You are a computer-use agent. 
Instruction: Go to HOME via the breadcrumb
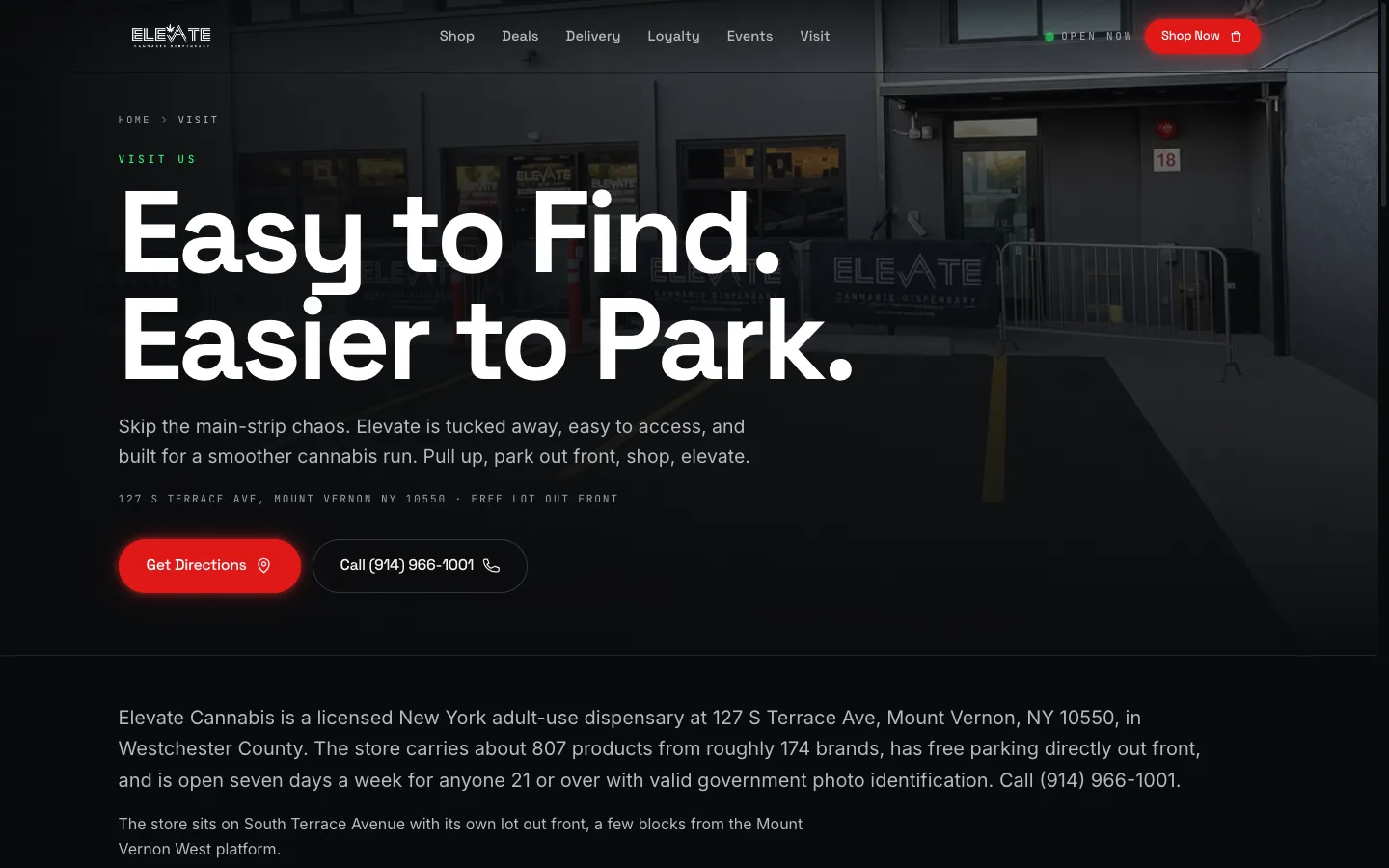click(x=134, y=120)
